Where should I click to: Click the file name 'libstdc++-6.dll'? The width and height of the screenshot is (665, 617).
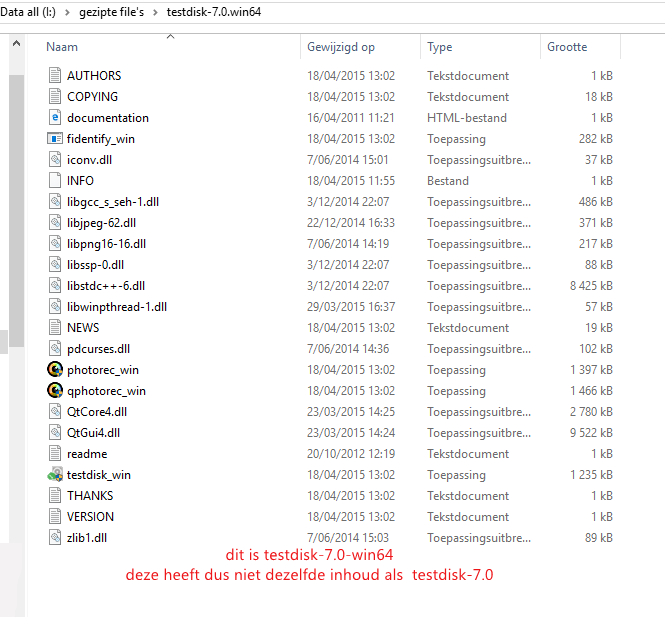(106, 286)
